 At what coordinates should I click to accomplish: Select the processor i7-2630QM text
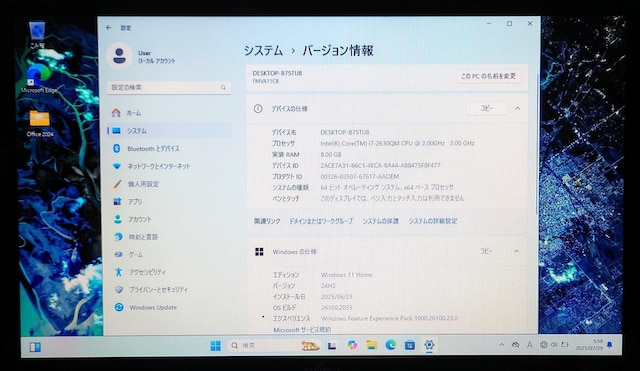click(397, 143)
